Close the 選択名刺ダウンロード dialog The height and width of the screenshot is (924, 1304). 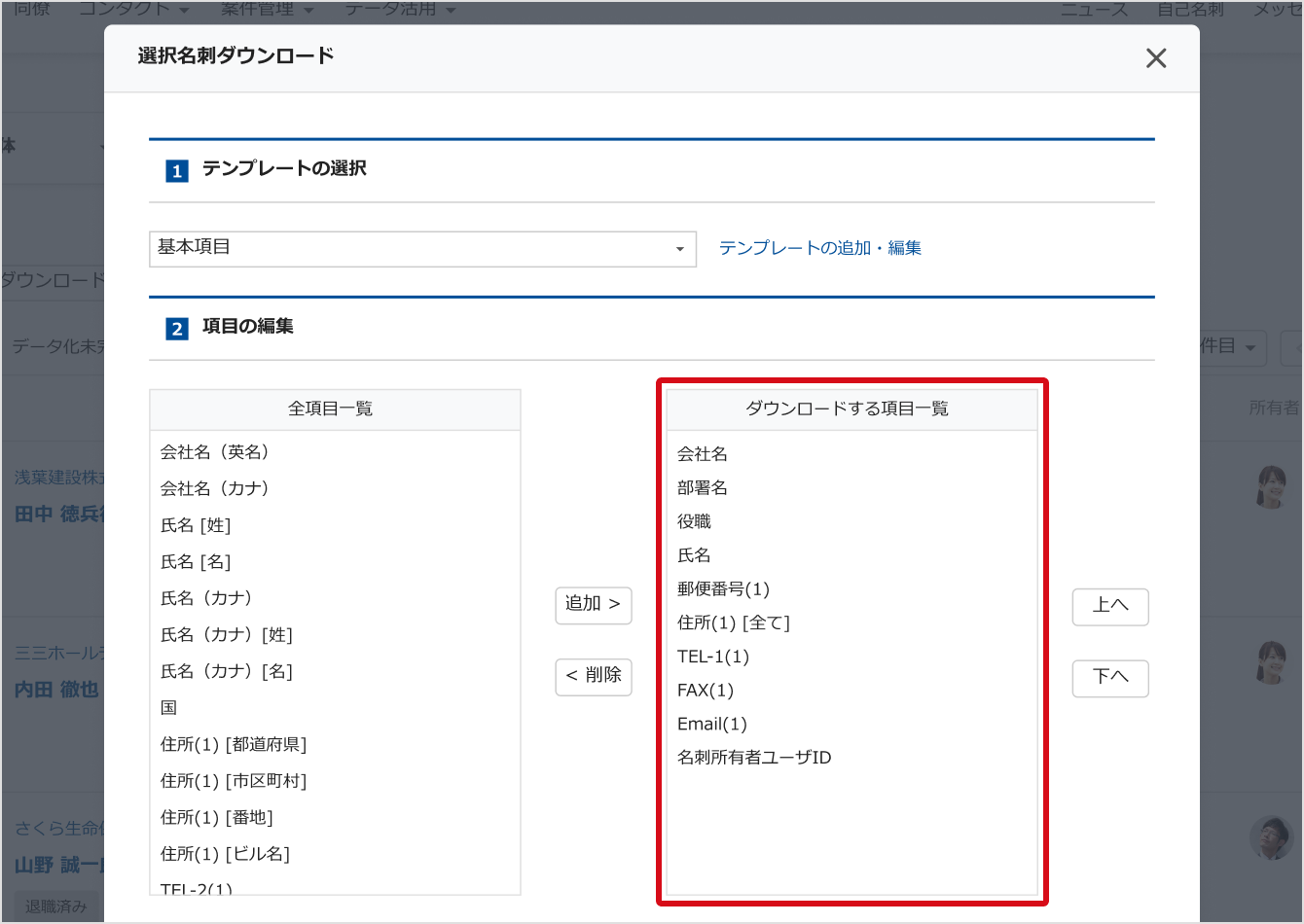[1155, 58]
